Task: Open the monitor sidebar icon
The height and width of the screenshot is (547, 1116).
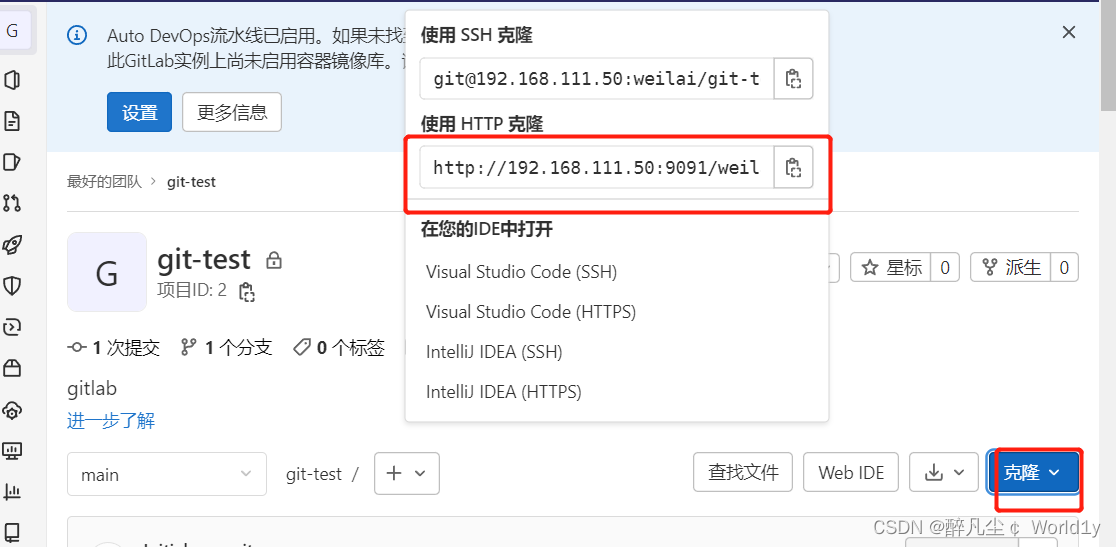Action: pyautogui.click(x=12, y=450)
